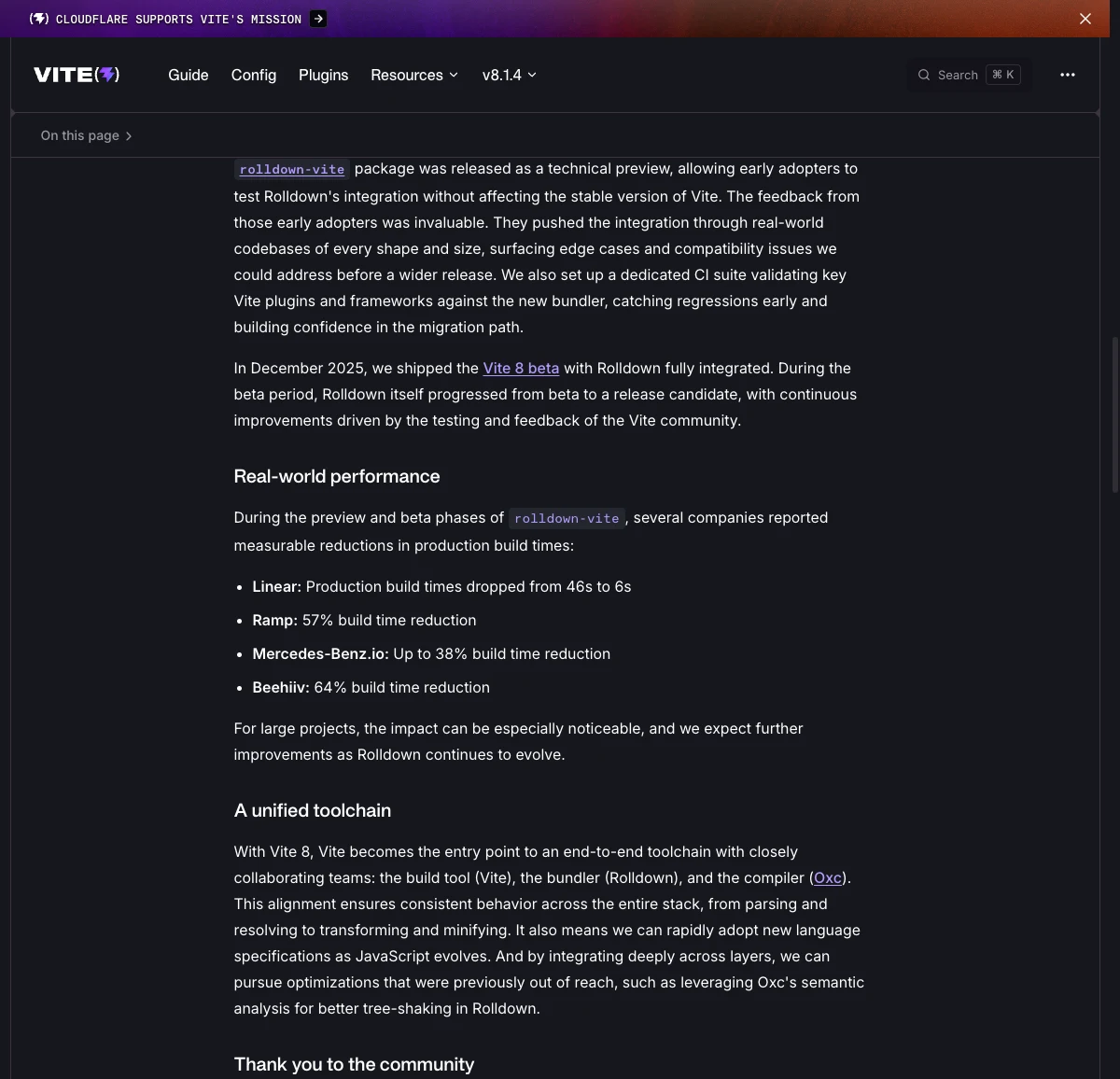The width and height of the screenshot is (1120, 1079).
Task: Follow the Vite 8 beta link
Action: click(521, 368)
